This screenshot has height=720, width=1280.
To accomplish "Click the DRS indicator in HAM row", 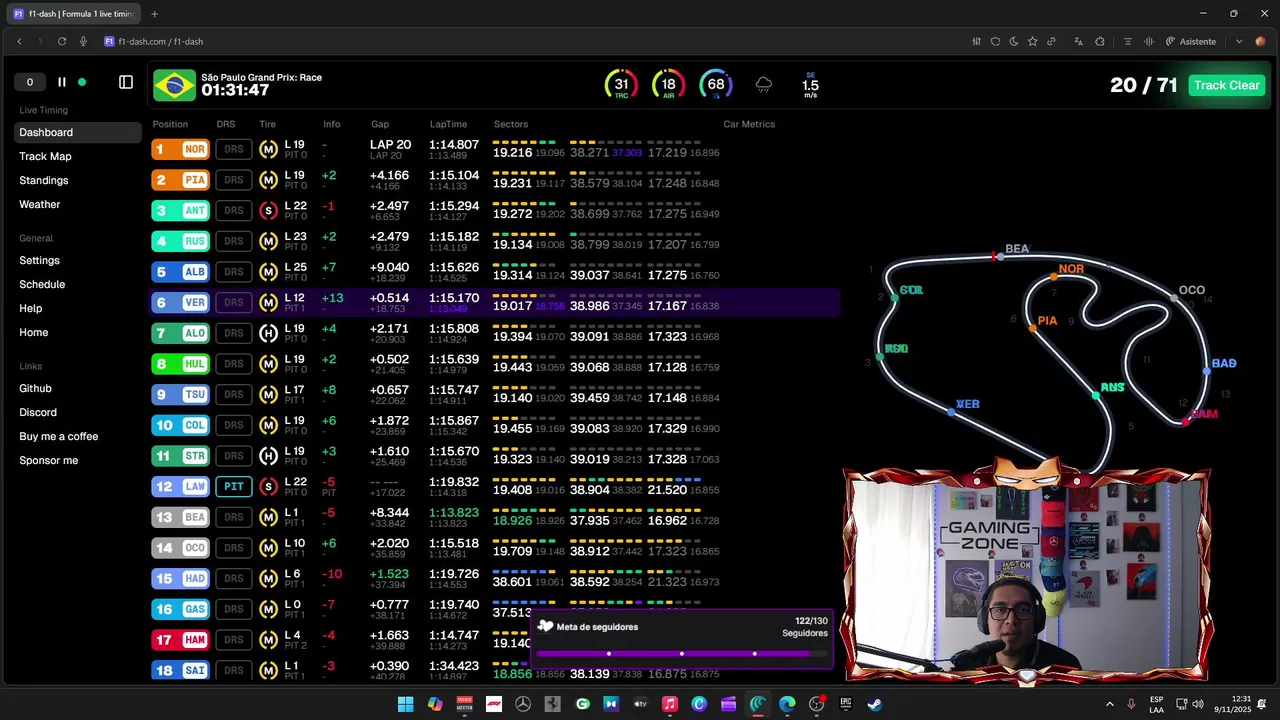I will [234, 640].
